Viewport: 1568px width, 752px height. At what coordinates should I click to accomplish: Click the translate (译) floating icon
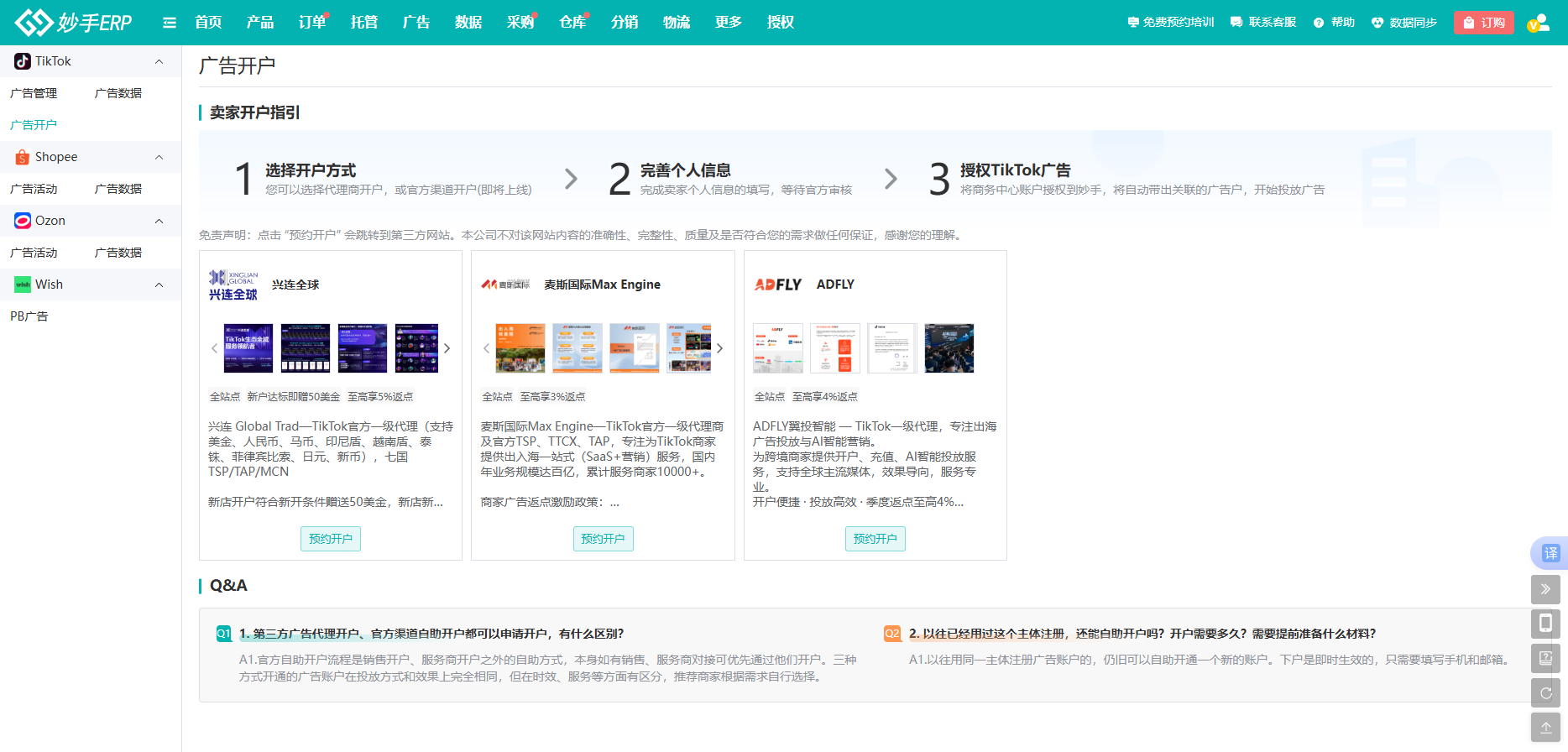click(x=1550, y=553)
